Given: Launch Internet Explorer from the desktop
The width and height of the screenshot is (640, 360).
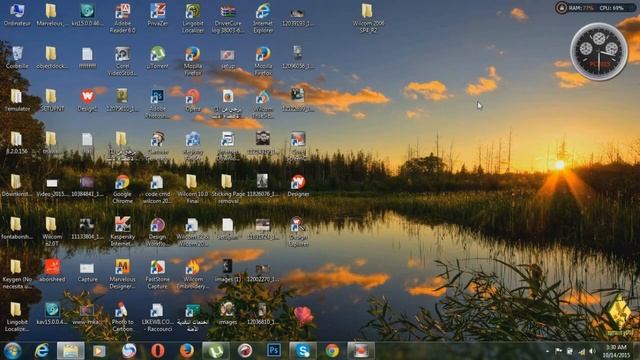Looking at the screenshot, I should click(x=262, y=18).
